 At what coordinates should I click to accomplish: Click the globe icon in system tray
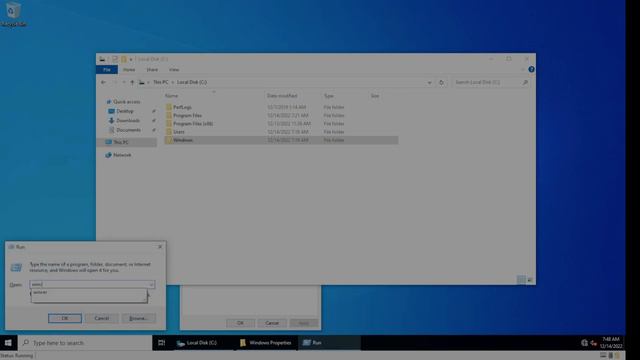click(584, 343)
